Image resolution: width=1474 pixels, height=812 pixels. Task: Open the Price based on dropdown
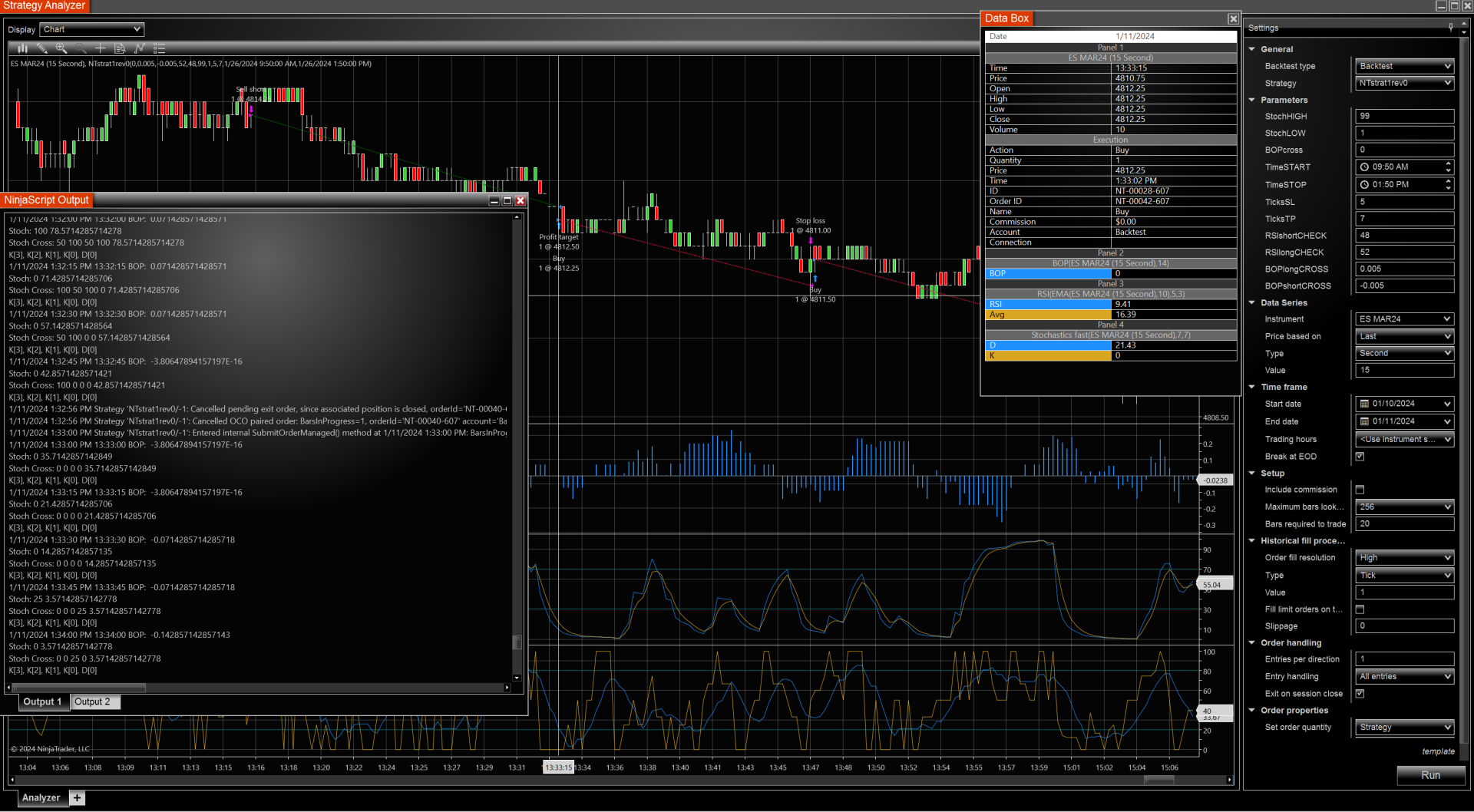tap(1404, 336)
